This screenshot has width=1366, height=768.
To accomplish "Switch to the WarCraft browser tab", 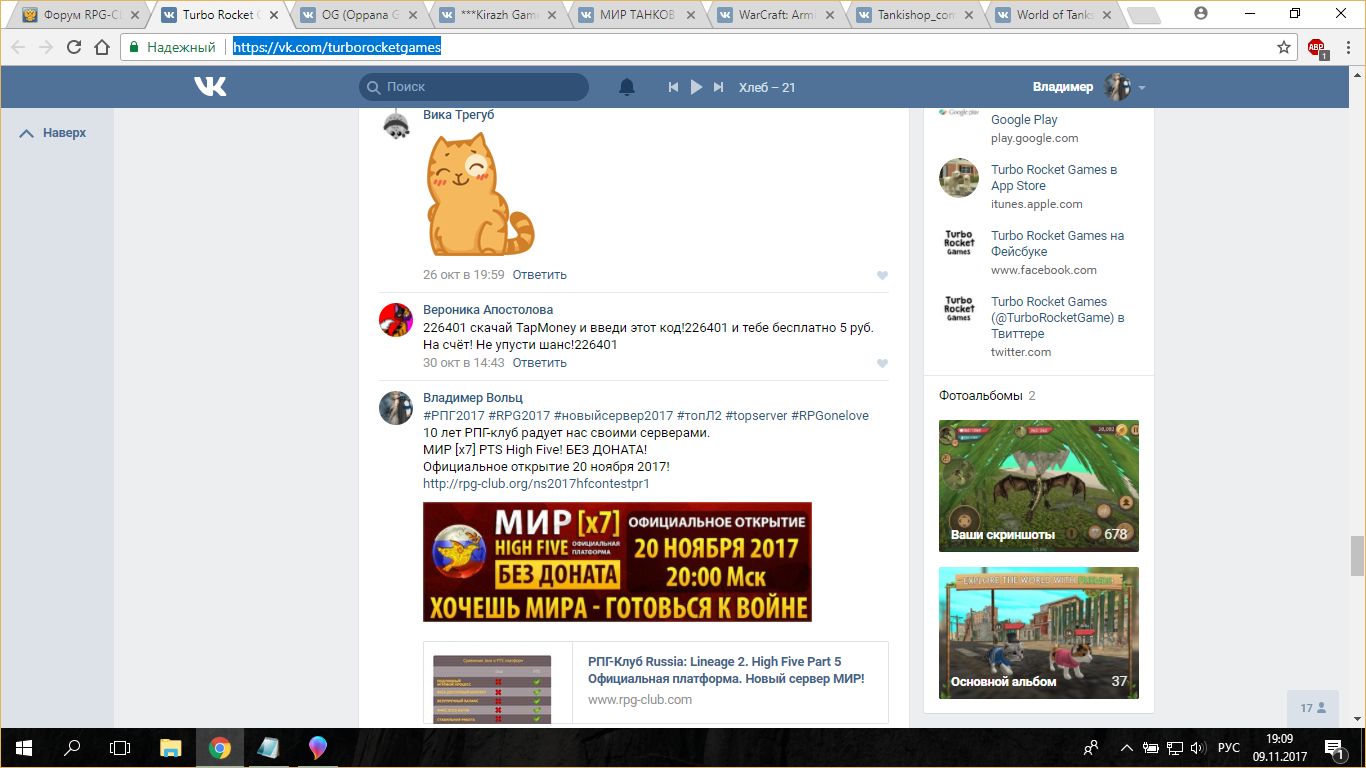I will [775, 15].
